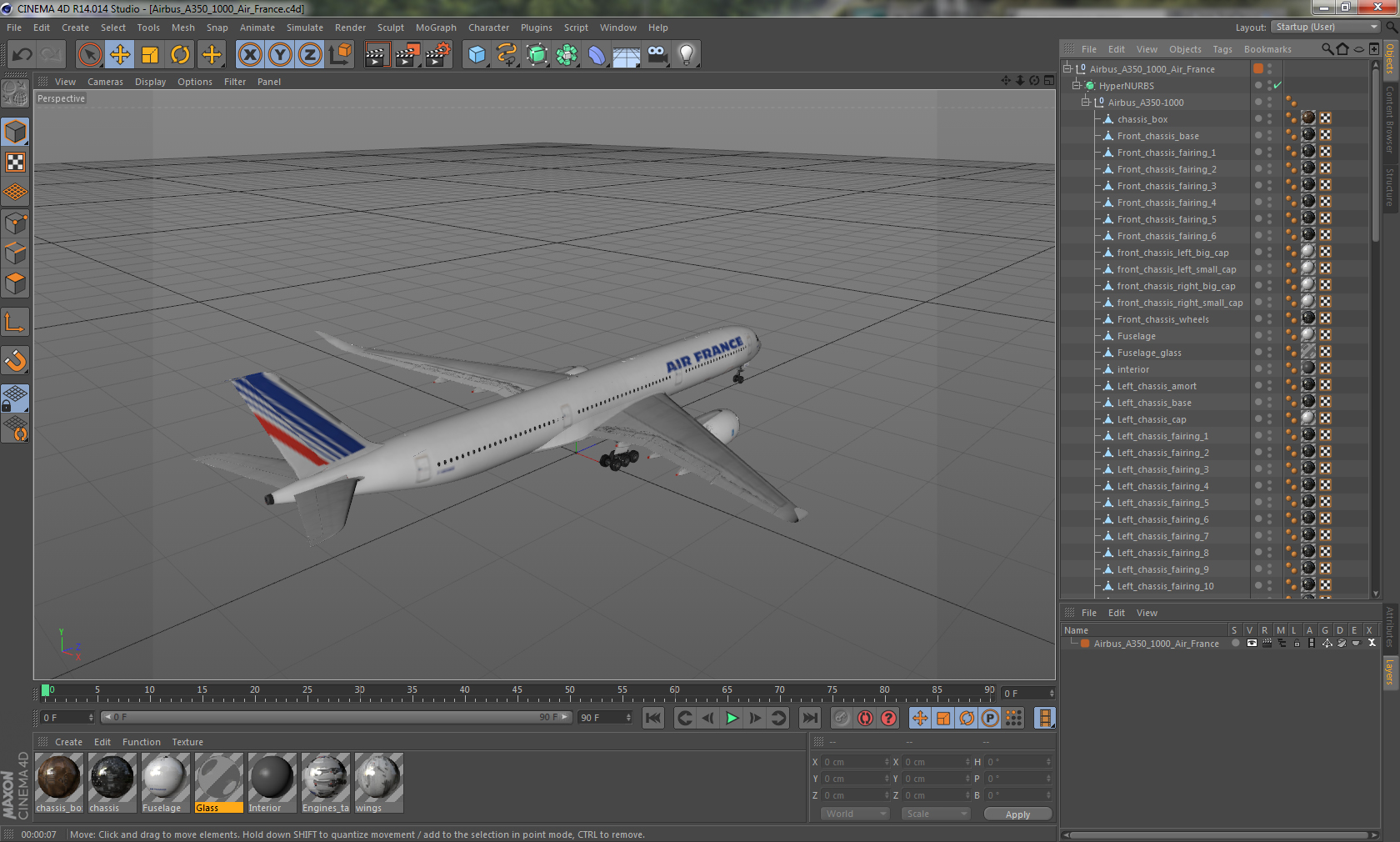
Task: Open the material manager Texture menu
Action: coord(187,742)
